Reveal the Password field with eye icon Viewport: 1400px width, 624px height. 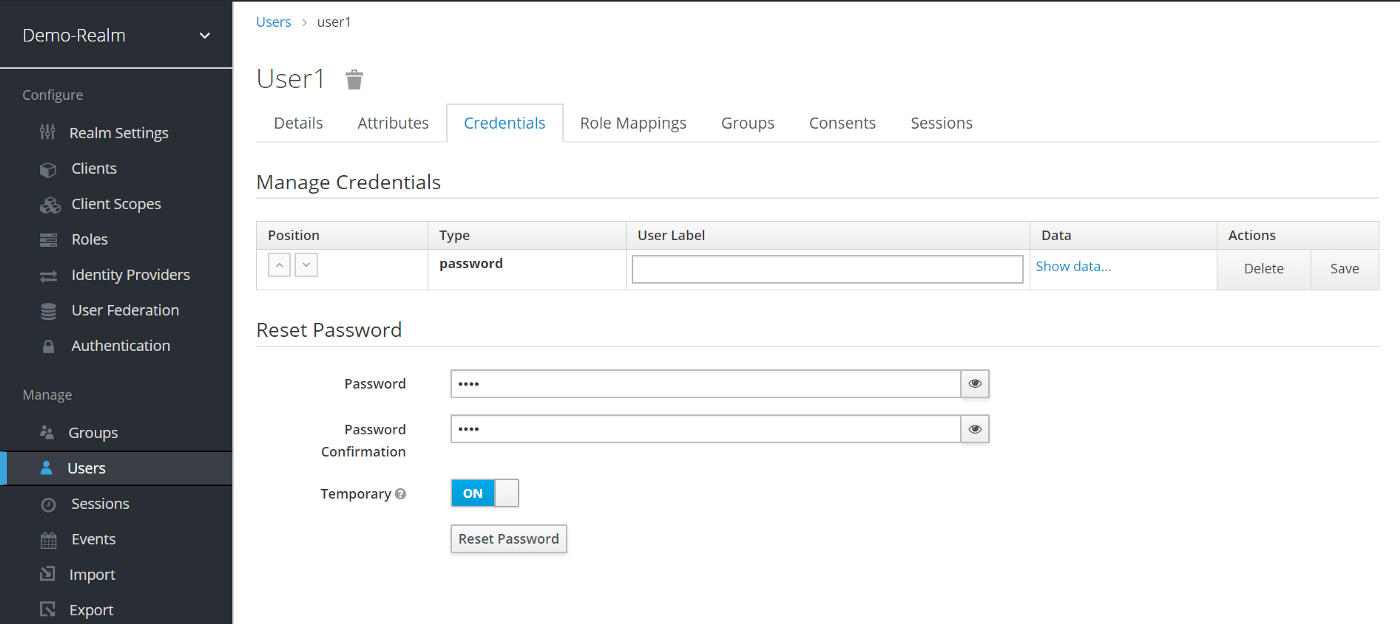(975, 384)
